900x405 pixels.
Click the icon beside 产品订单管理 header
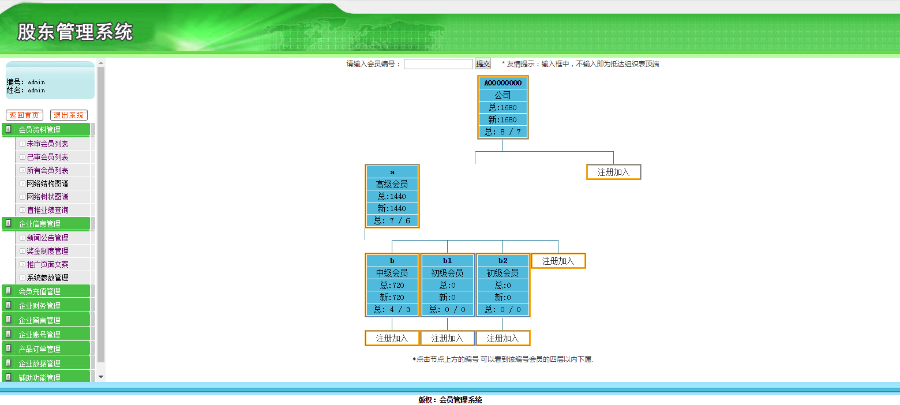(8, 348)
